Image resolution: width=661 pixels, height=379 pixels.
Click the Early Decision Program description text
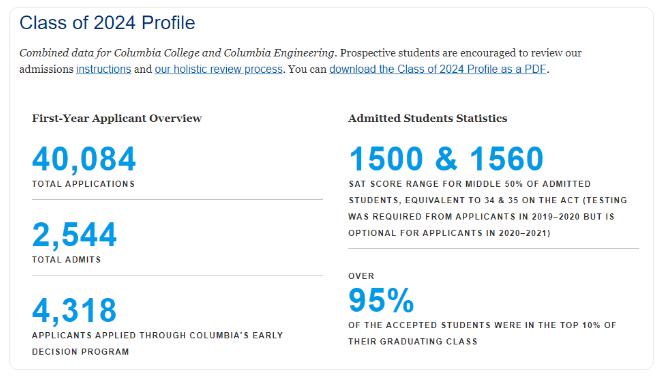click(158, 344)
